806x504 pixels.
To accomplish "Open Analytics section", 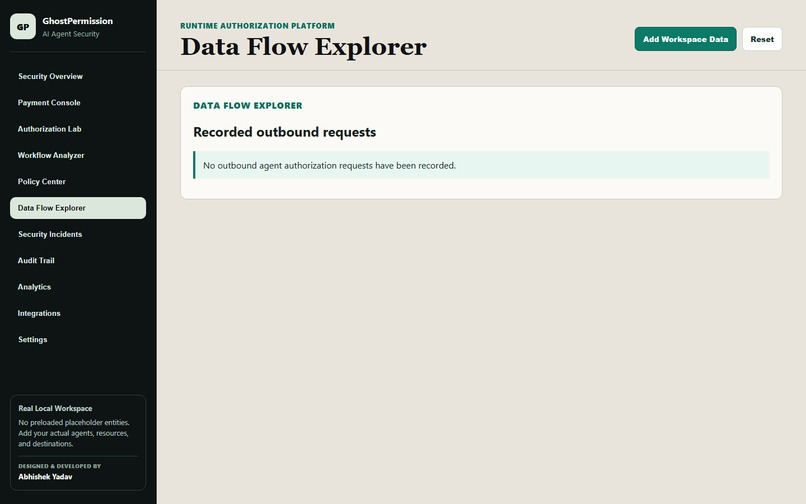I will tap(78, 286).
